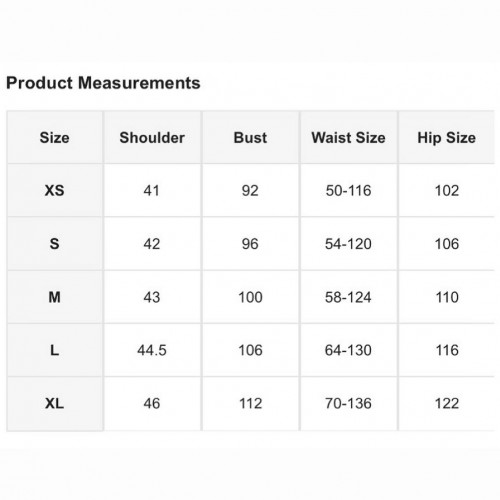Select the Size column header
The height and width of the screenshot is (500, 500).
pyautogui.click(x=55, y=138)
